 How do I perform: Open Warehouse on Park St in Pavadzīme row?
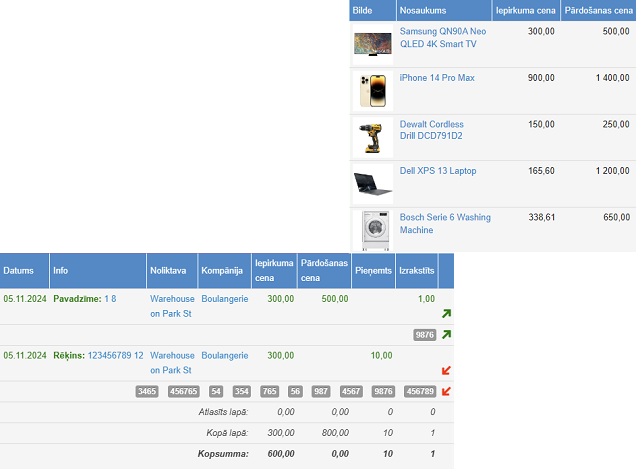coord(172,306)
